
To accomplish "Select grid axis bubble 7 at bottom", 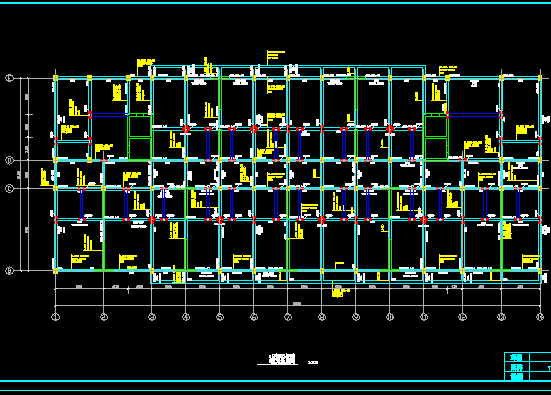I will pos(288,317).
